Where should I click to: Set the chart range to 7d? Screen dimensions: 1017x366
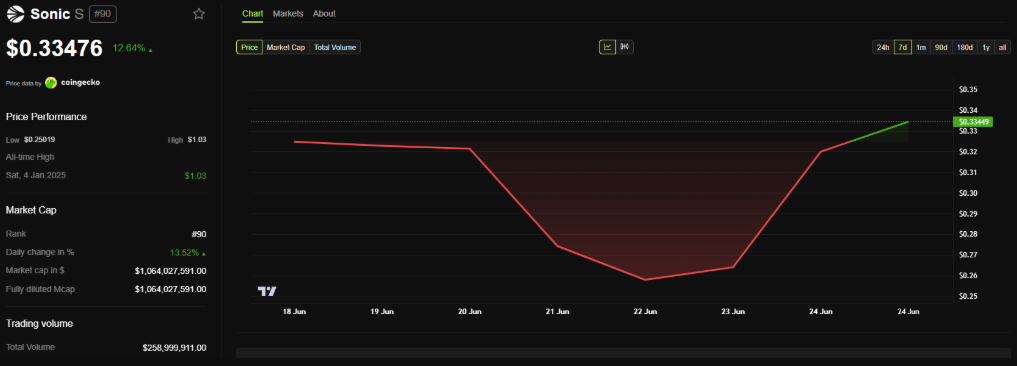(903, 47)
